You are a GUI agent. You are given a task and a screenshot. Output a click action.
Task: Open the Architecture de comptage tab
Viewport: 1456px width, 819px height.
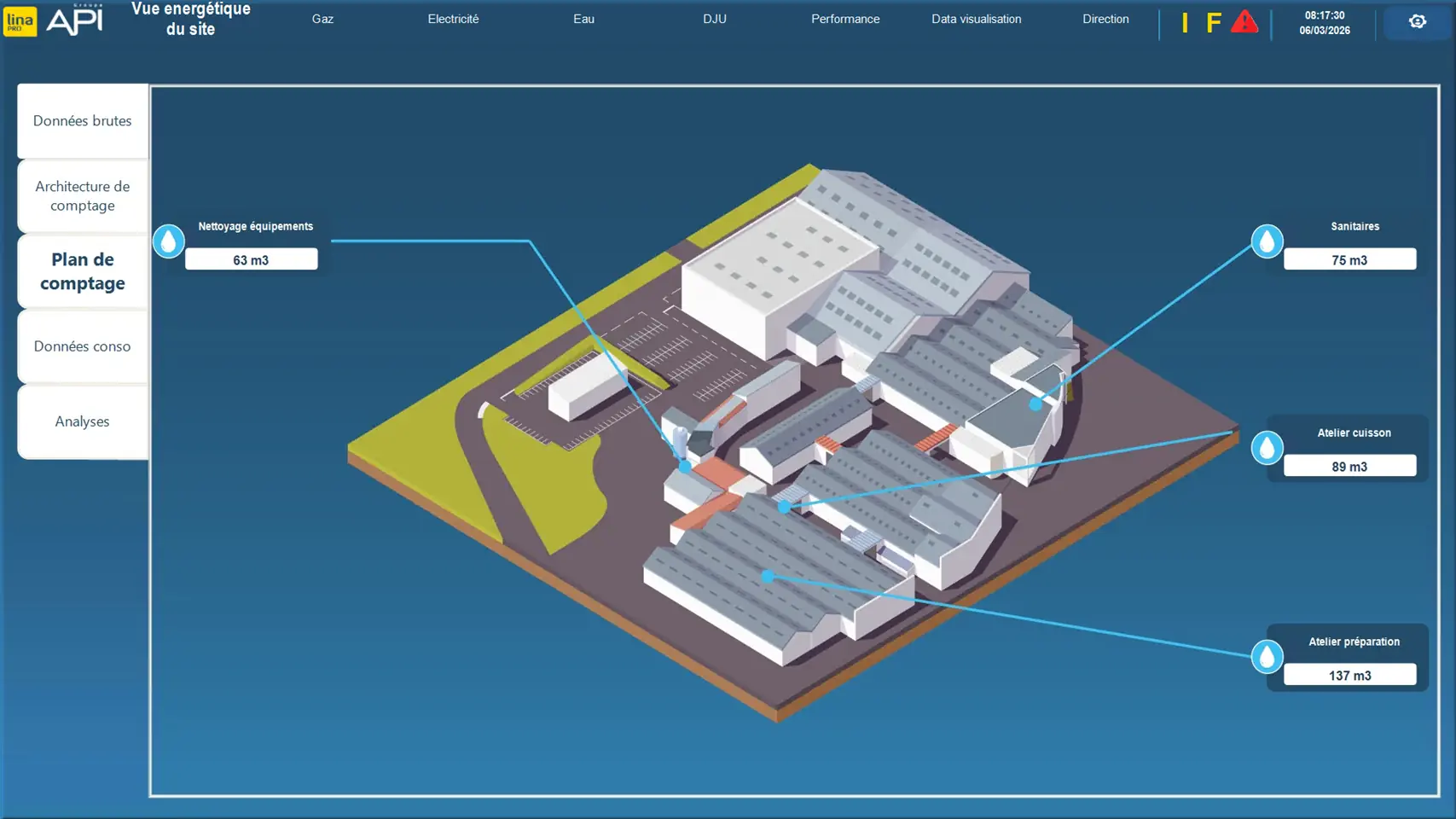click(x=83, y=196)
